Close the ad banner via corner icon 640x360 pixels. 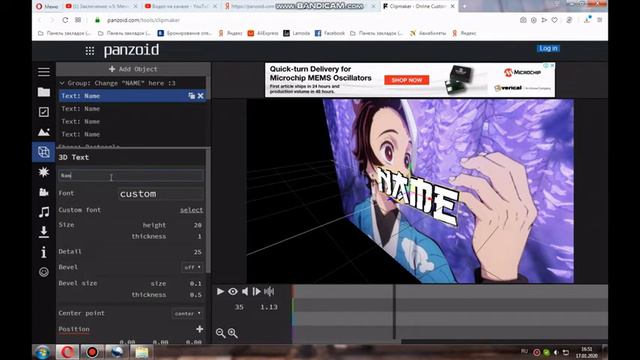(x=551, y=65)
